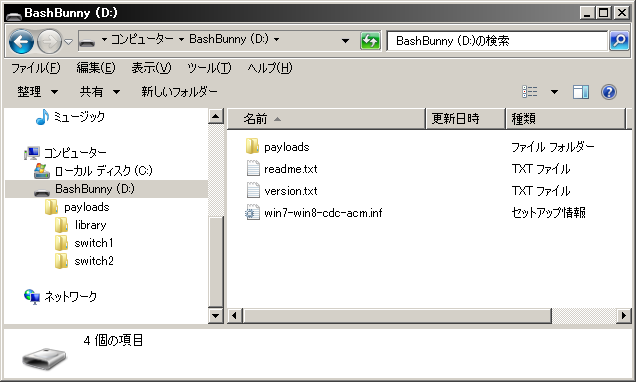The width and height of the screenshot is (636, 382).
Task: Click the disk icon beside ローカル ディスク (C:)
Action: point(42,171)
